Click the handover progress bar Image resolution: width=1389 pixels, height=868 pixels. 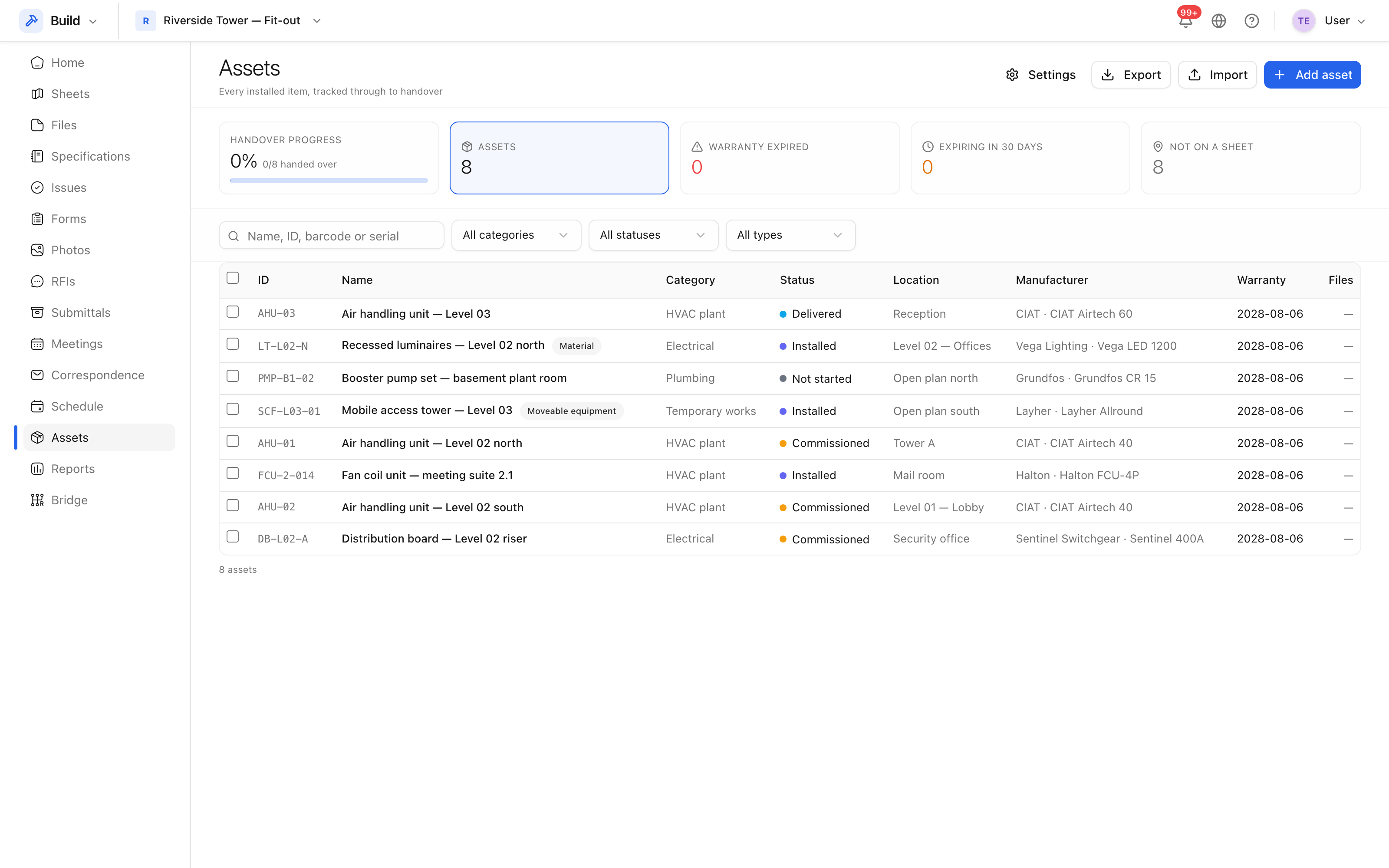[x=329, y=181]
